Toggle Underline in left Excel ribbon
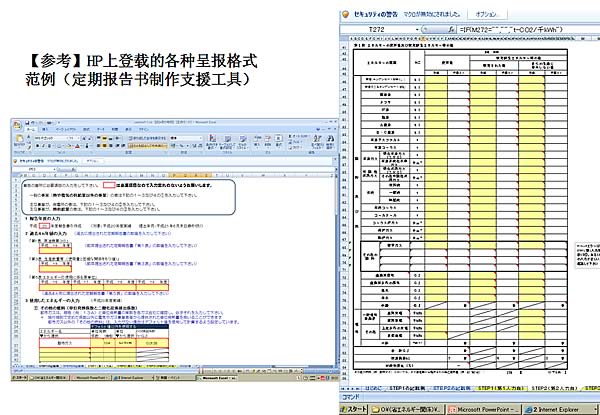The image size is (600, 415). click(49, 146)
